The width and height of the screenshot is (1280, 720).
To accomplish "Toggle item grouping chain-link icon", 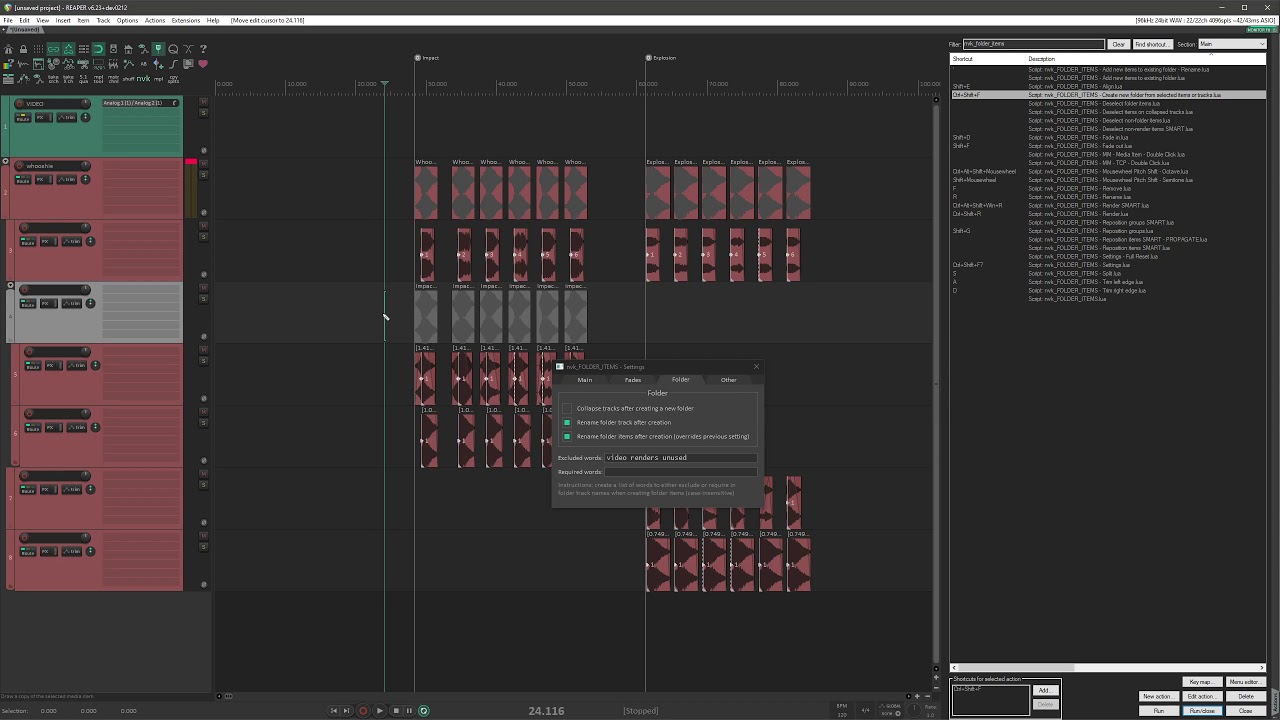I will [x=53, y=49].
